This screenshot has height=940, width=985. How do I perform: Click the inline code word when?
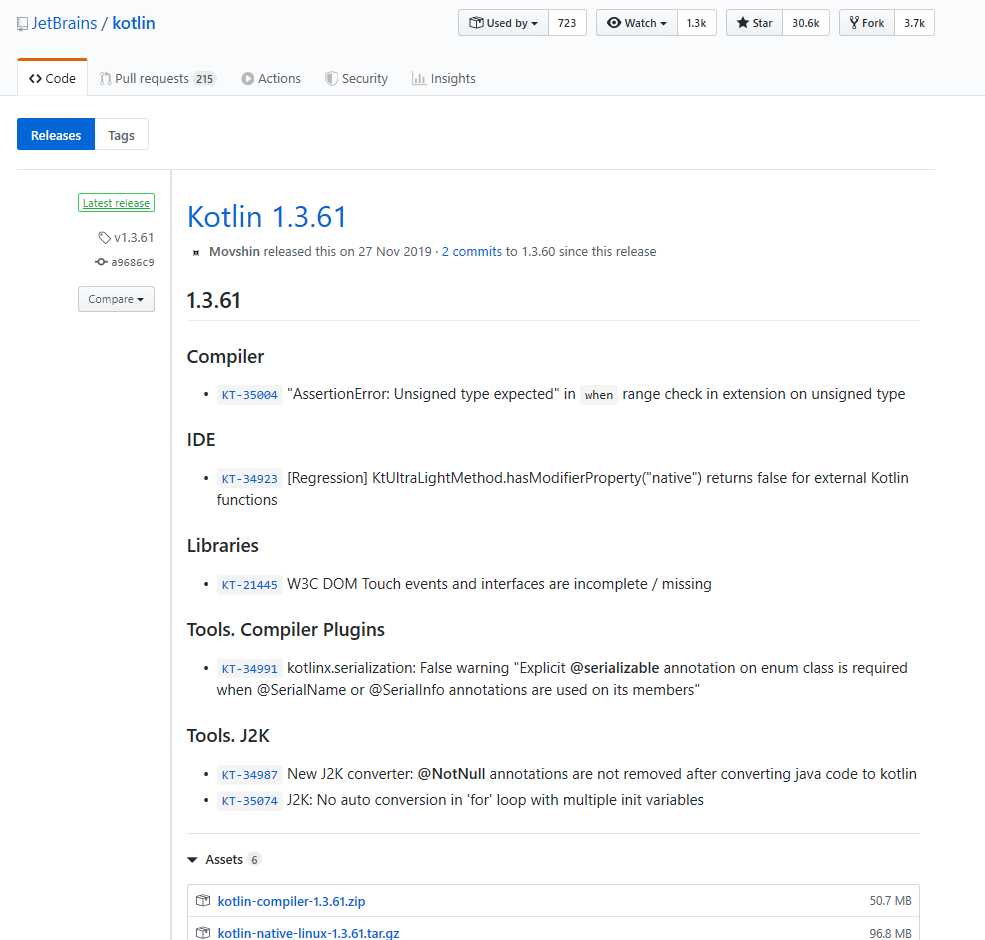pos(599,395)
